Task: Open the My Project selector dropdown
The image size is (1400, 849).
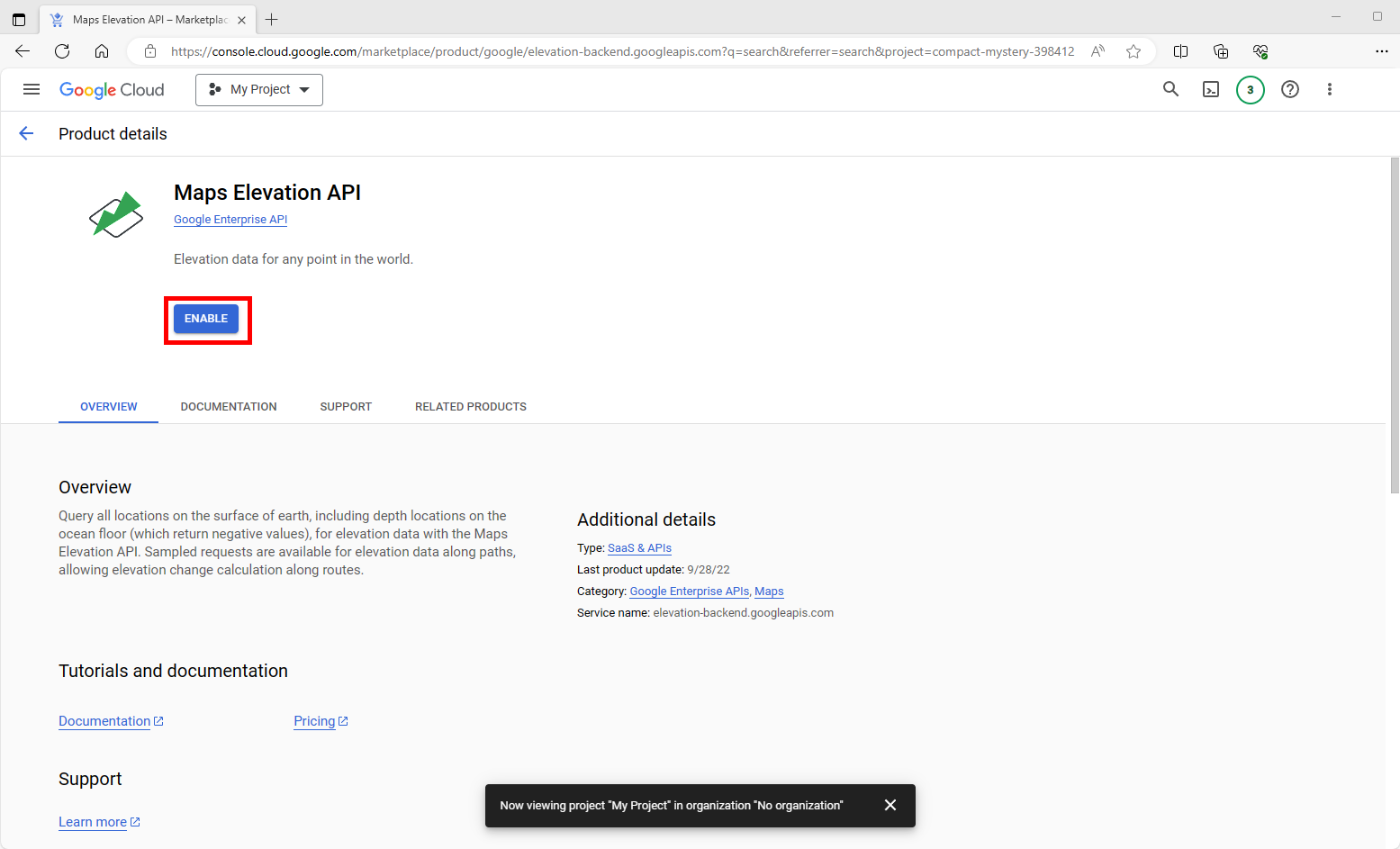Action: [x=259, y=89]
